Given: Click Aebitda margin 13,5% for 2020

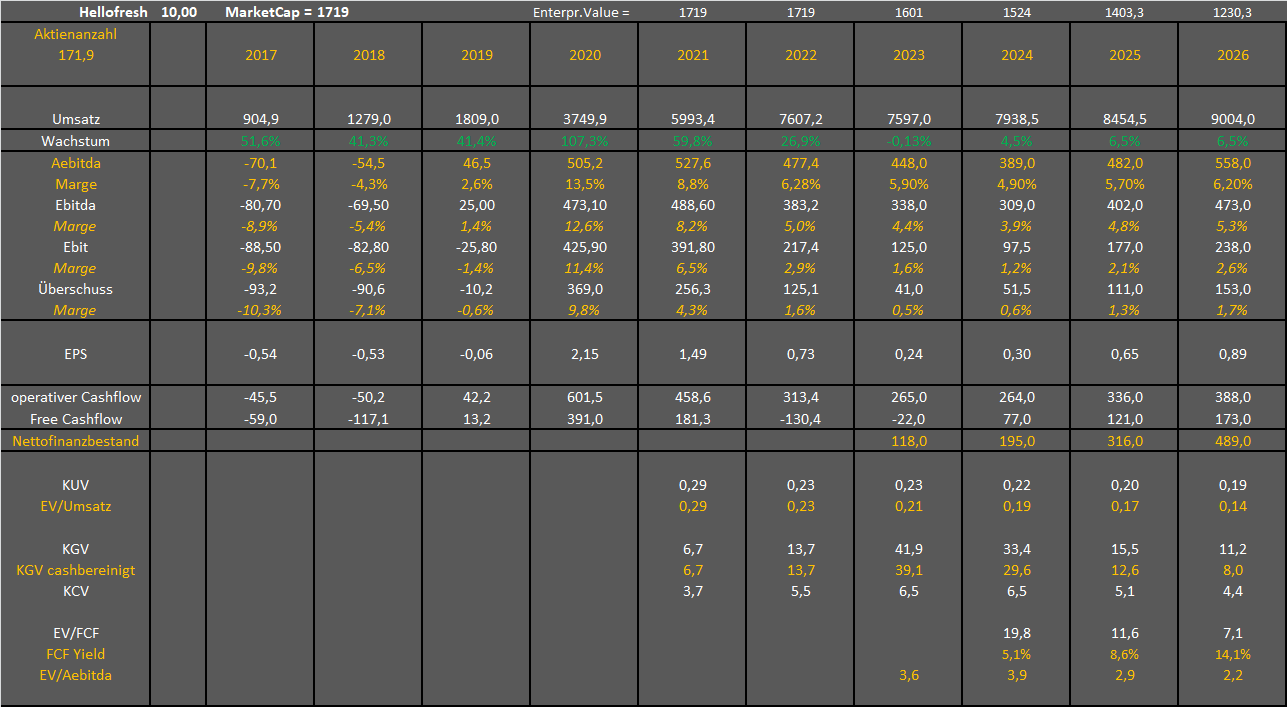Looking at the screenshot, I should coord(585,184).
